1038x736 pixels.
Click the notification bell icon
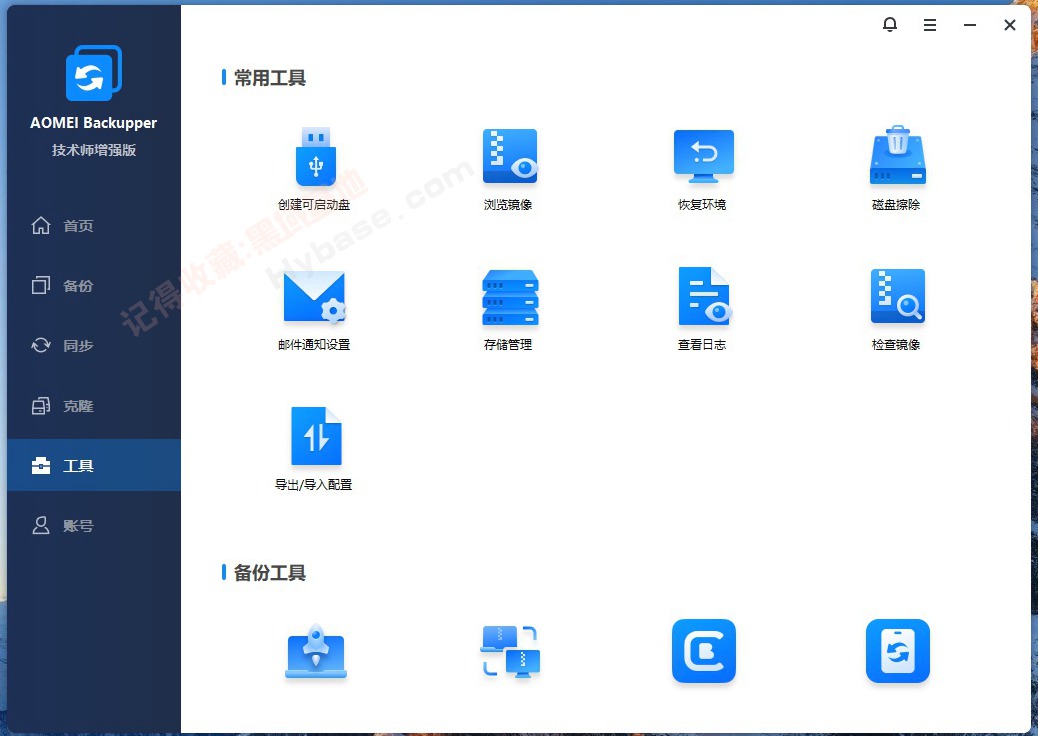890,24
